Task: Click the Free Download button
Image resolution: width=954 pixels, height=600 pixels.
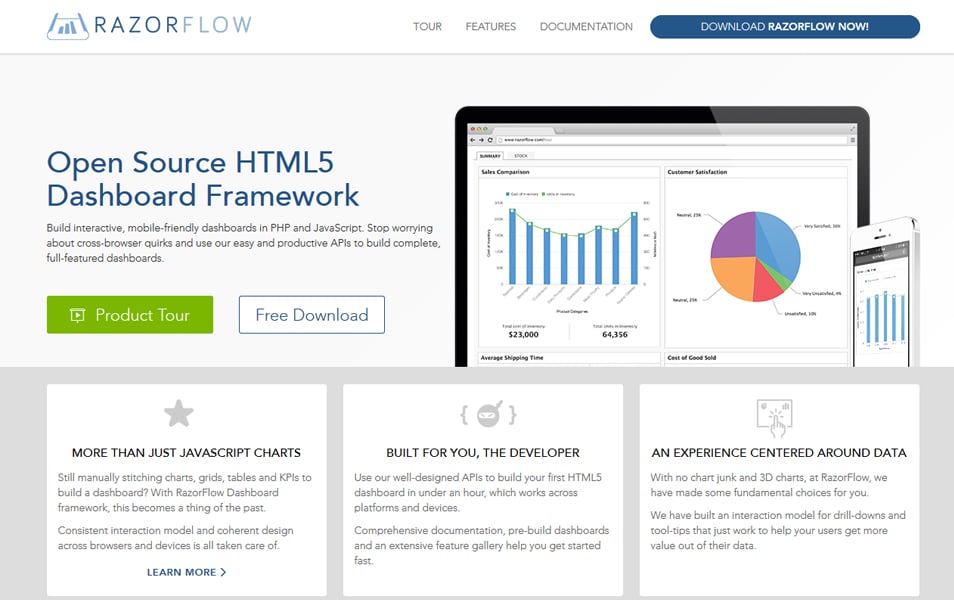Action: point(311,315)
